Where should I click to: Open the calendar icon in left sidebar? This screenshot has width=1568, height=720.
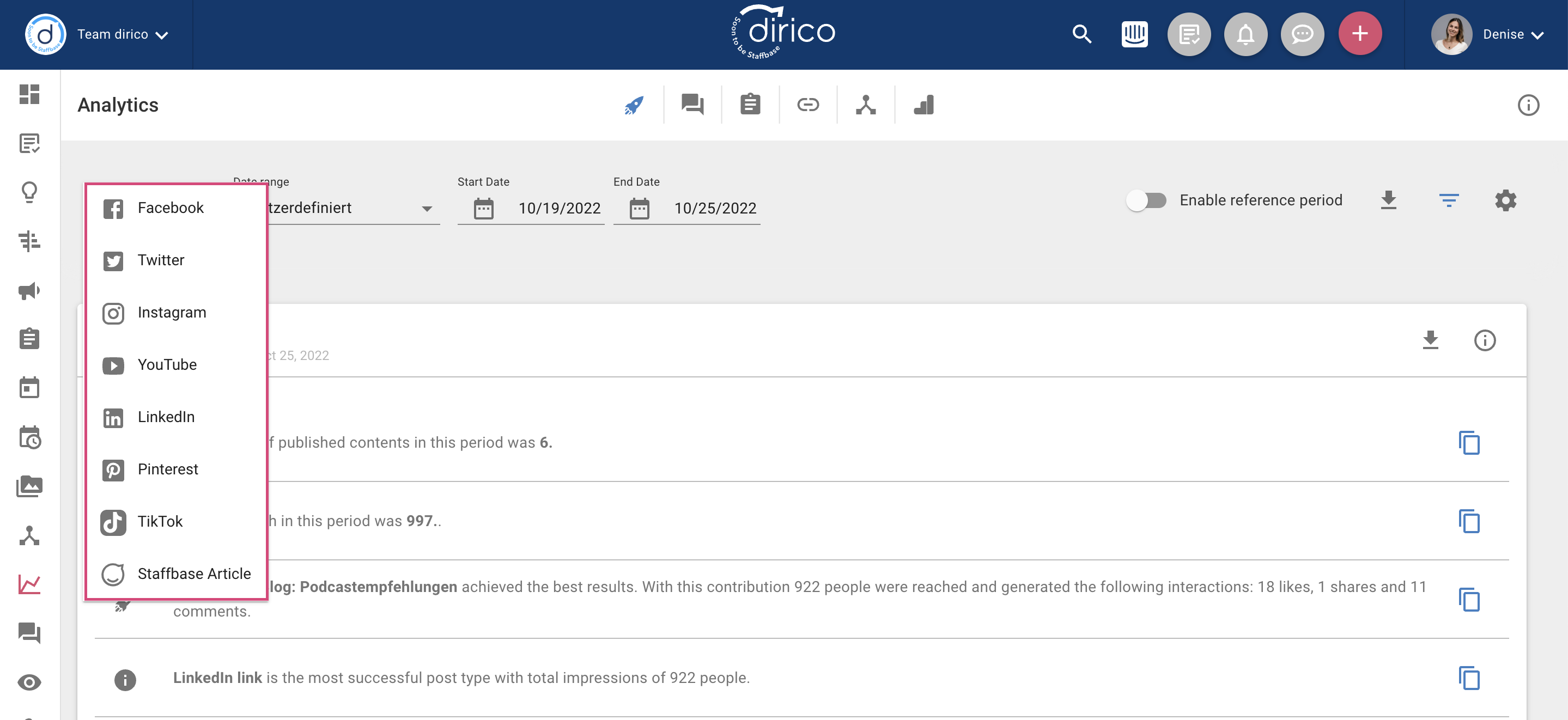(x=29, y=388)
